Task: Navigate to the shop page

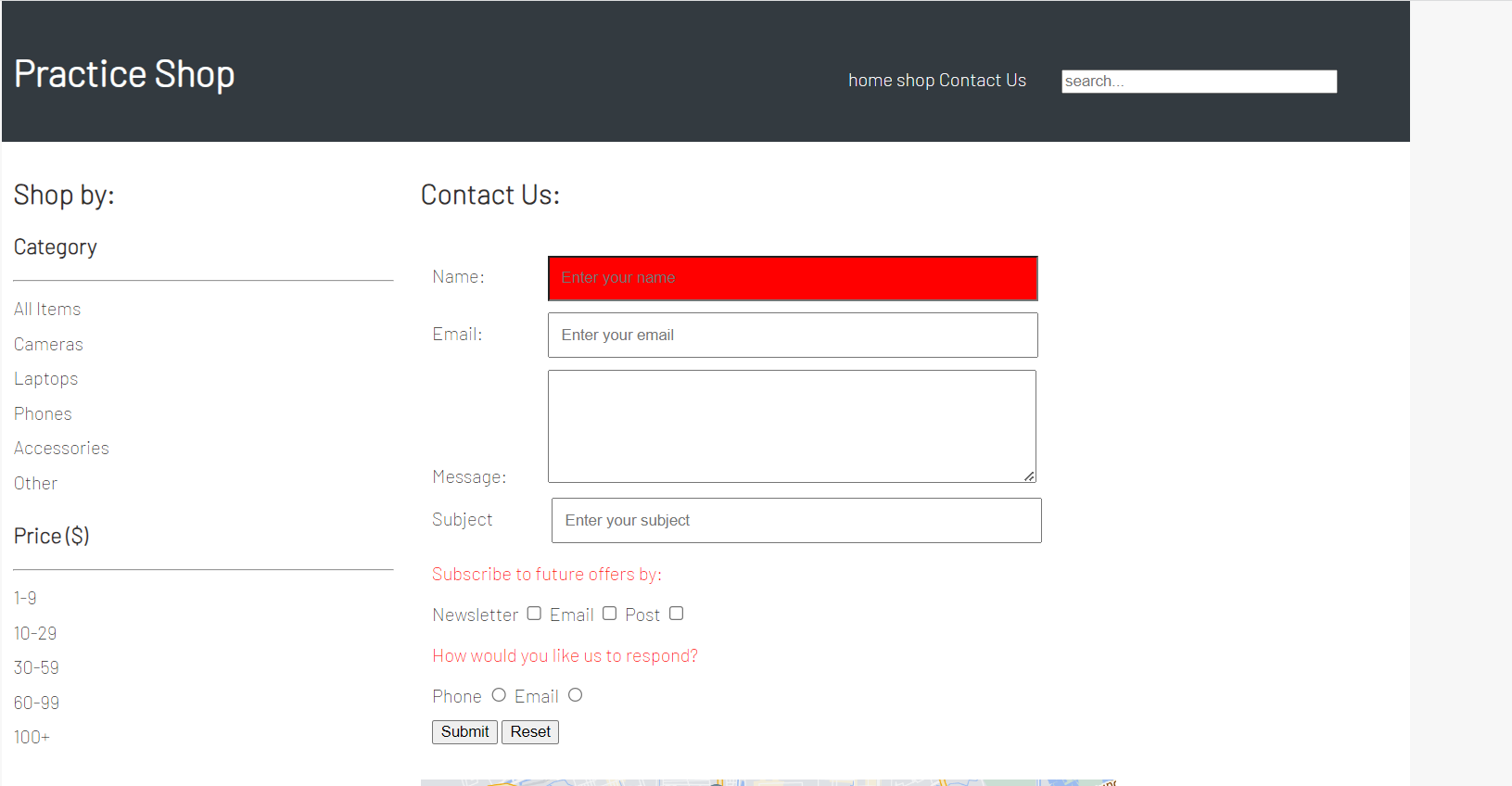Action: [916, 81]
